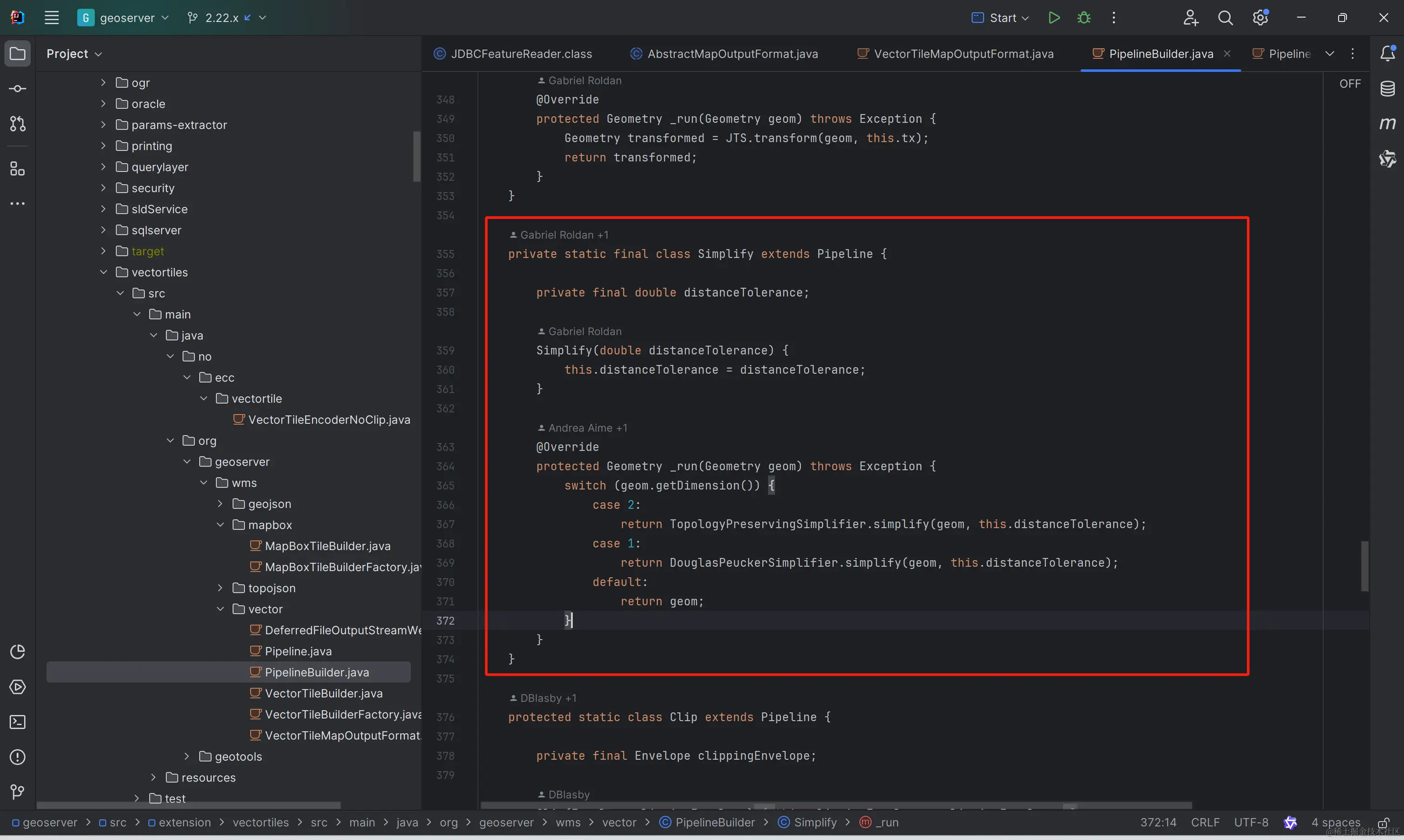Screen dimensions: 1404x840
Task: Expand the resources folder
Action: tap(153, 777)
